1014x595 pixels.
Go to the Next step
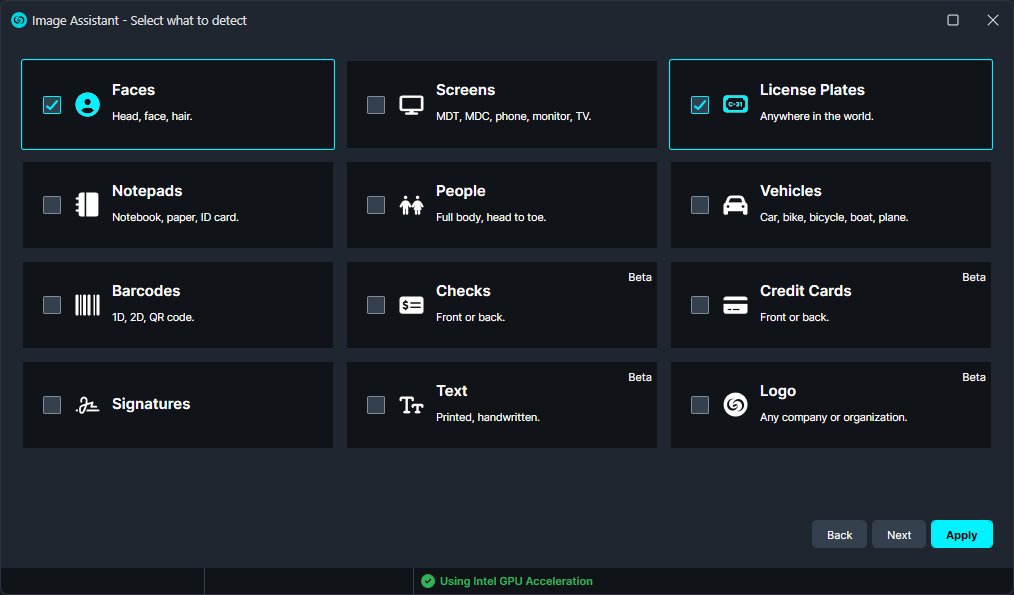pos(898,535)
